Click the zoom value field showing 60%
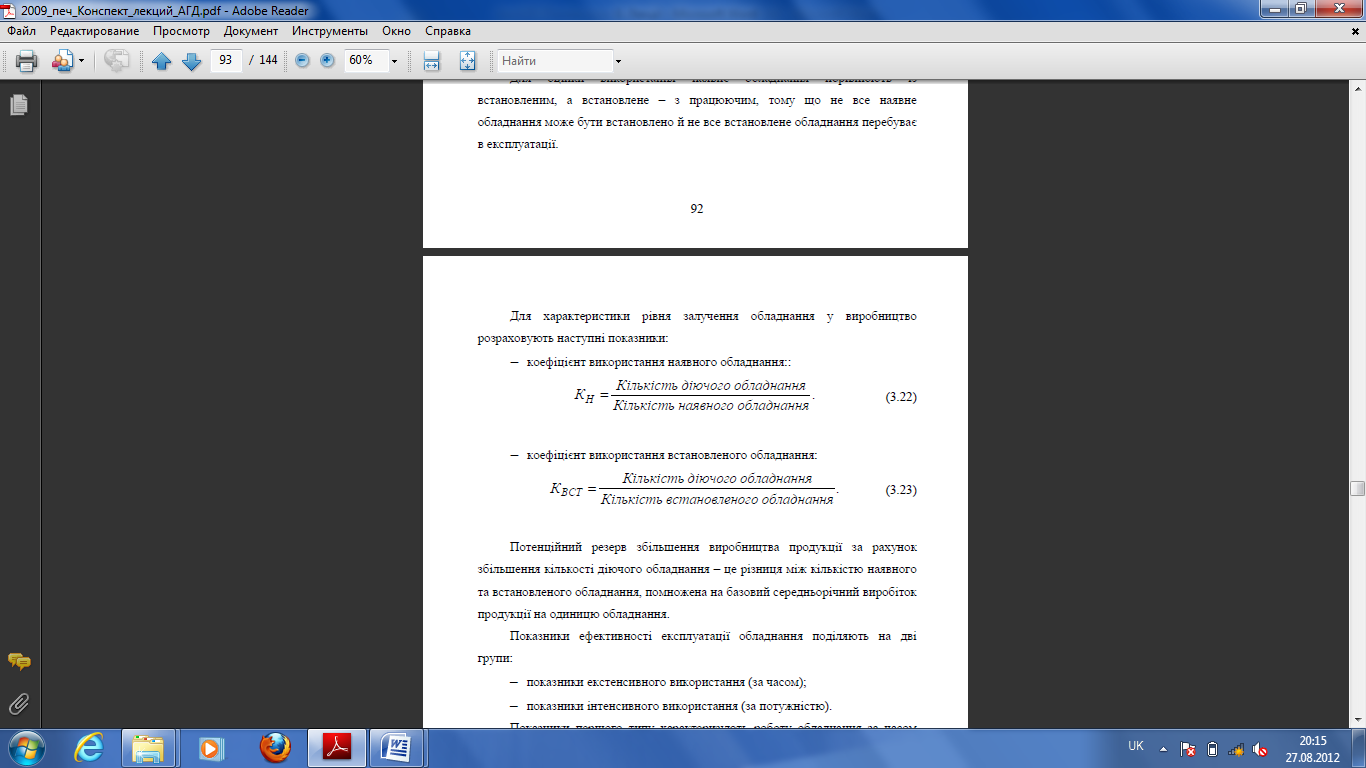The width and height of the screenshot is (1366, 768). 364,61
